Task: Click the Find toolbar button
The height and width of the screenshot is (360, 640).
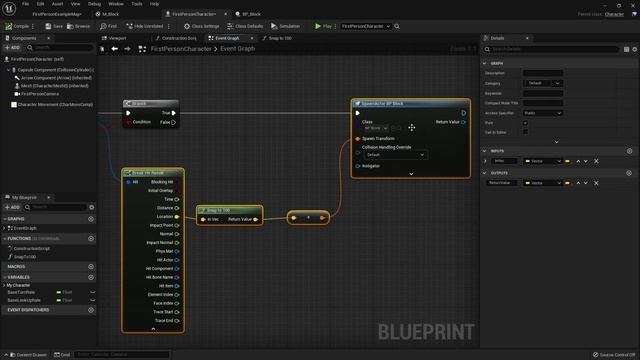Action: click(x=108, y=26)
